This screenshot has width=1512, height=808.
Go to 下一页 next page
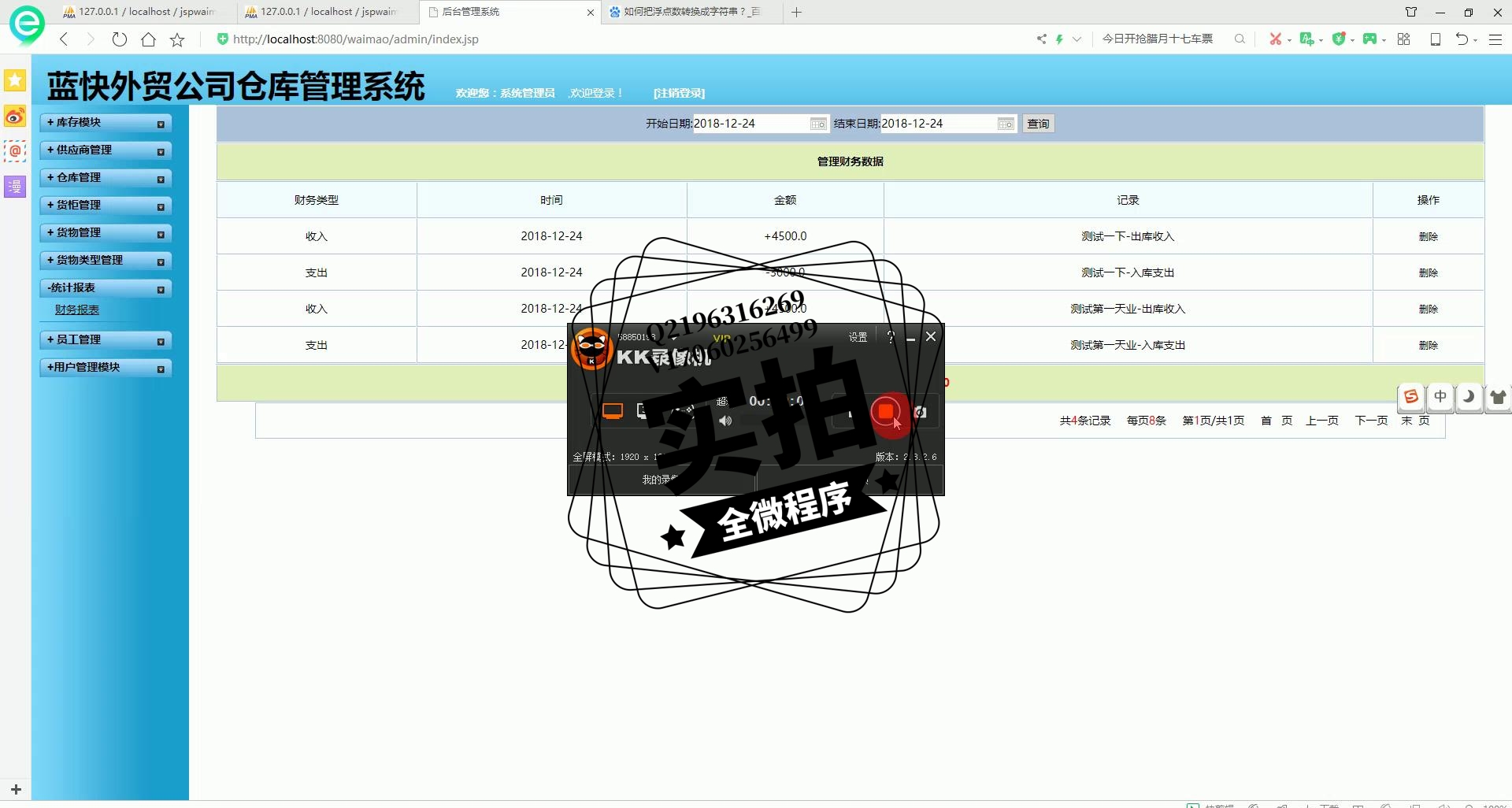click(x=1371, y=421)
